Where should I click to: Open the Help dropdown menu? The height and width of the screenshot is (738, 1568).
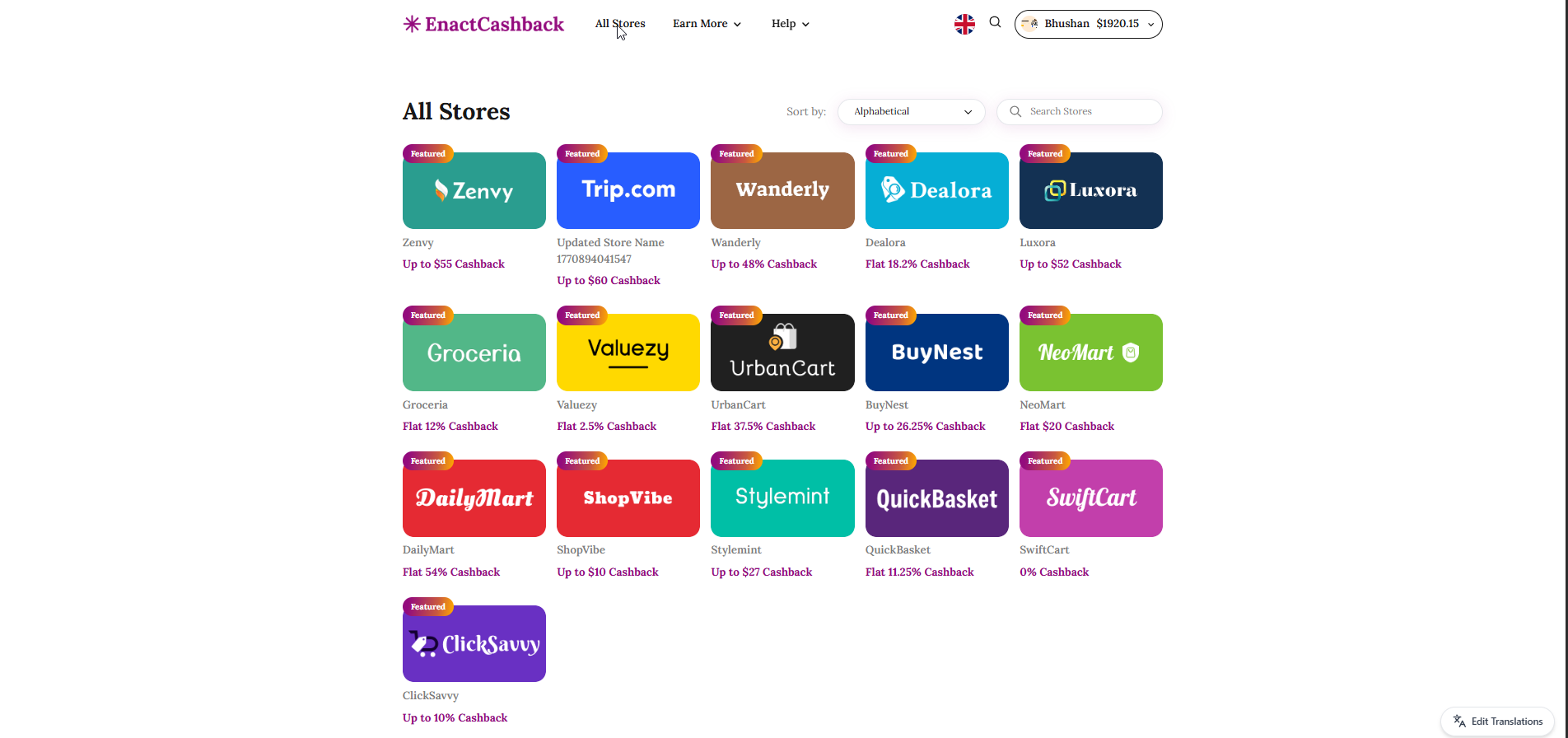(790, 24)
